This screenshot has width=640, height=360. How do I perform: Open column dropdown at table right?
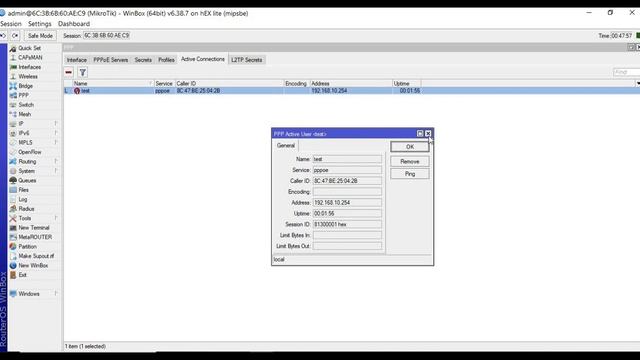(638, 83)
